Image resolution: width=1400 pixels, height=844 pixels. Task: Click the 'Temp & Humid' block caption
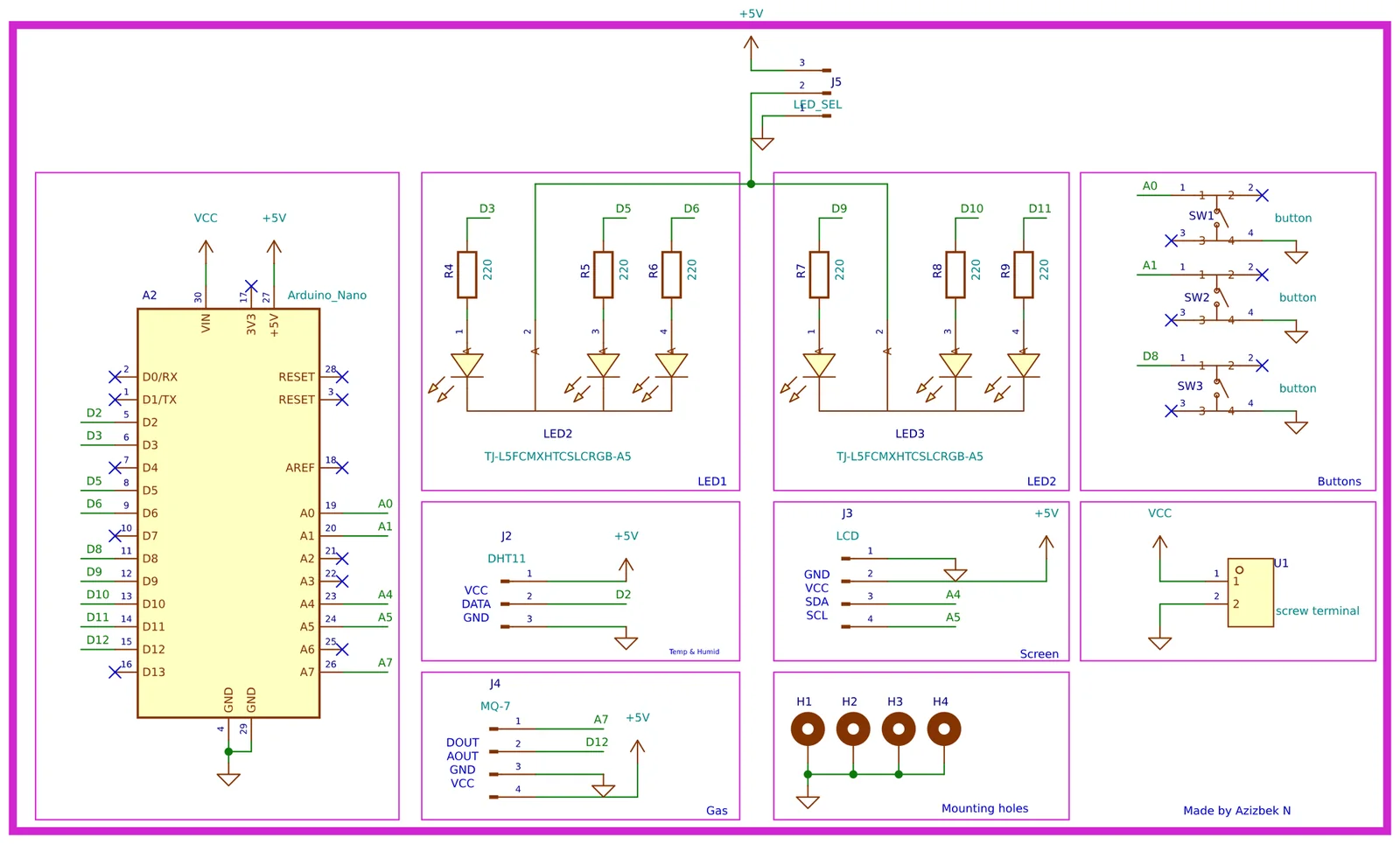[694, 652]
